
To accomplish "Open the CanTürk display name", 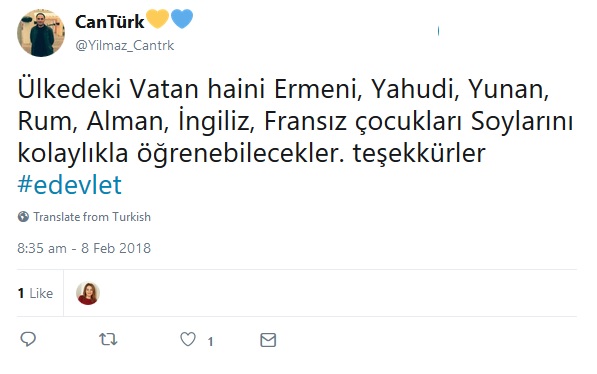I will (x=110, y=22).
